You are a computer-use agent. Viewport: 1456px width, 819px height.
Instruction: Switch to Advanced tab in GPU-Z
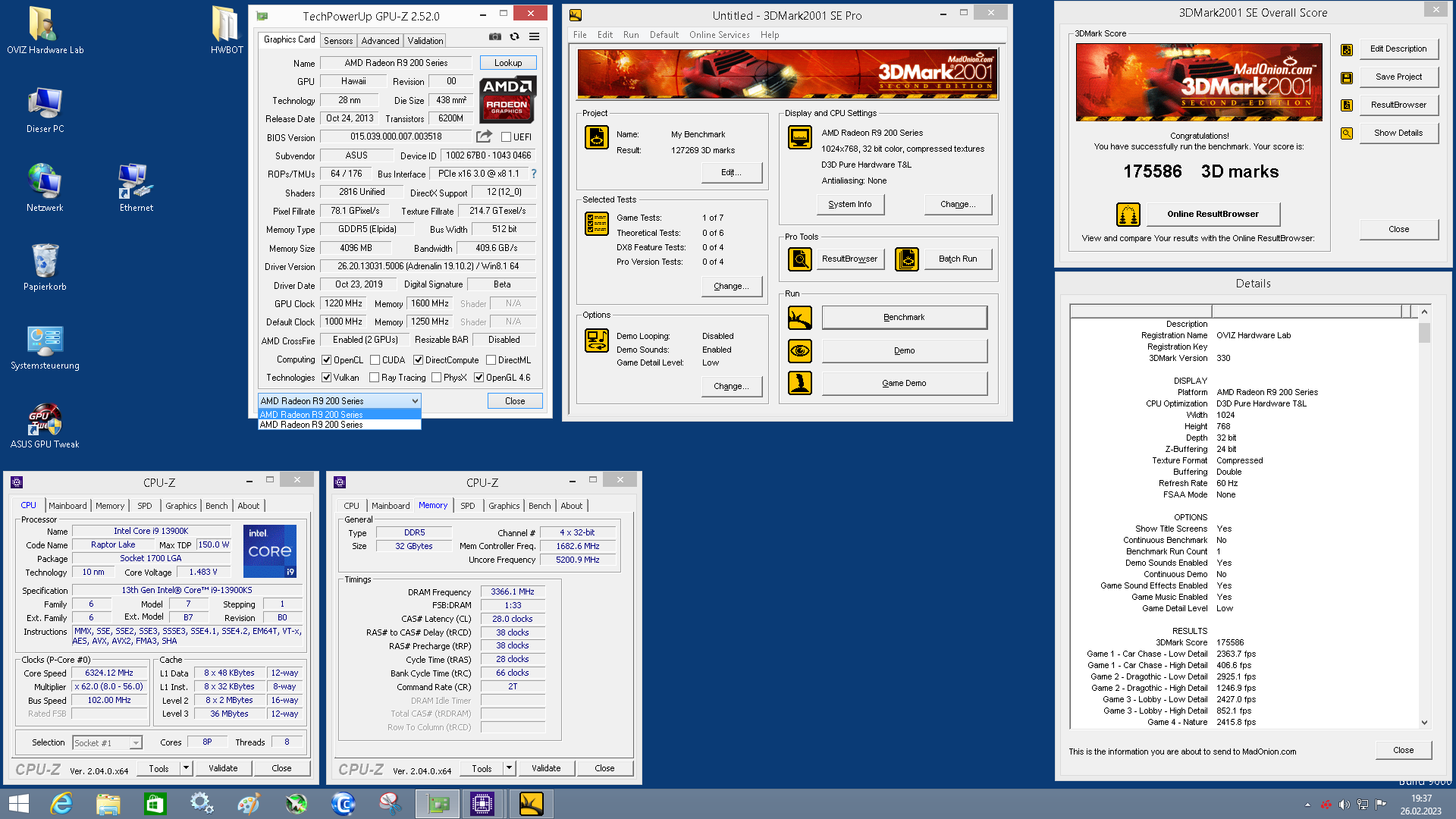380,41
